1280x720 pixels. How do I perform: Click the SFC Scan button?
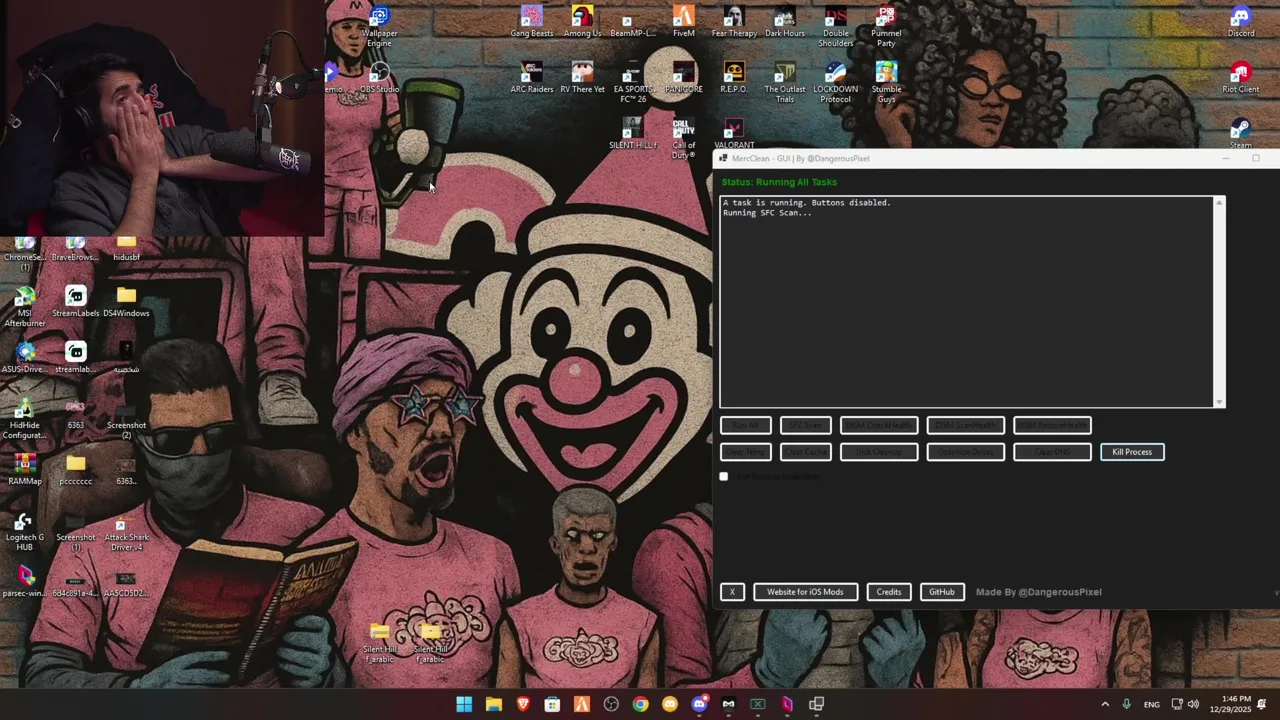click(806, 425)
